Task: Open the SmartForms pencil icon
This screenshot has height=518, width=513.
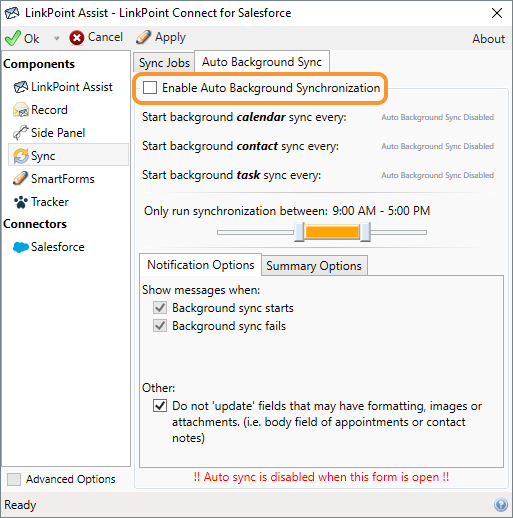Action: [x=21, y=179]
